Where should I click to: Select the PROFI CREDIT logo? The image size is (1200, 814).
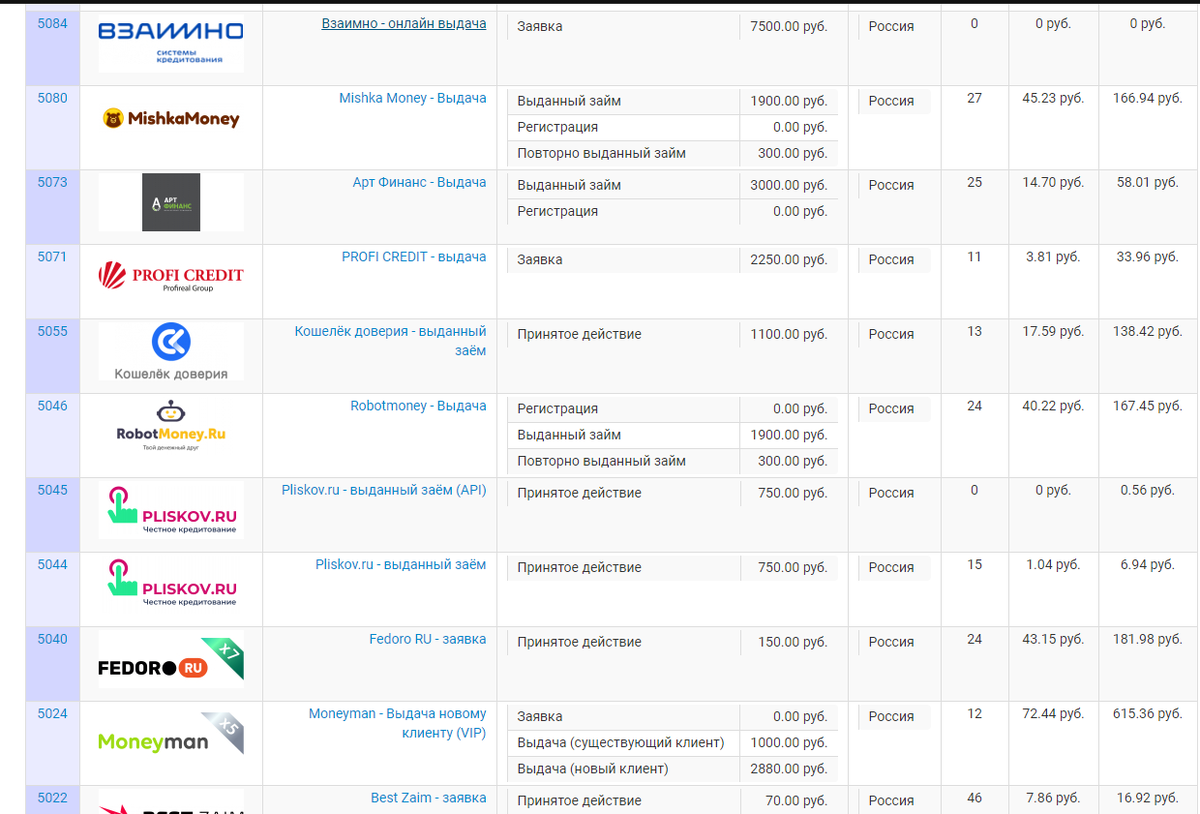(171, 277)
